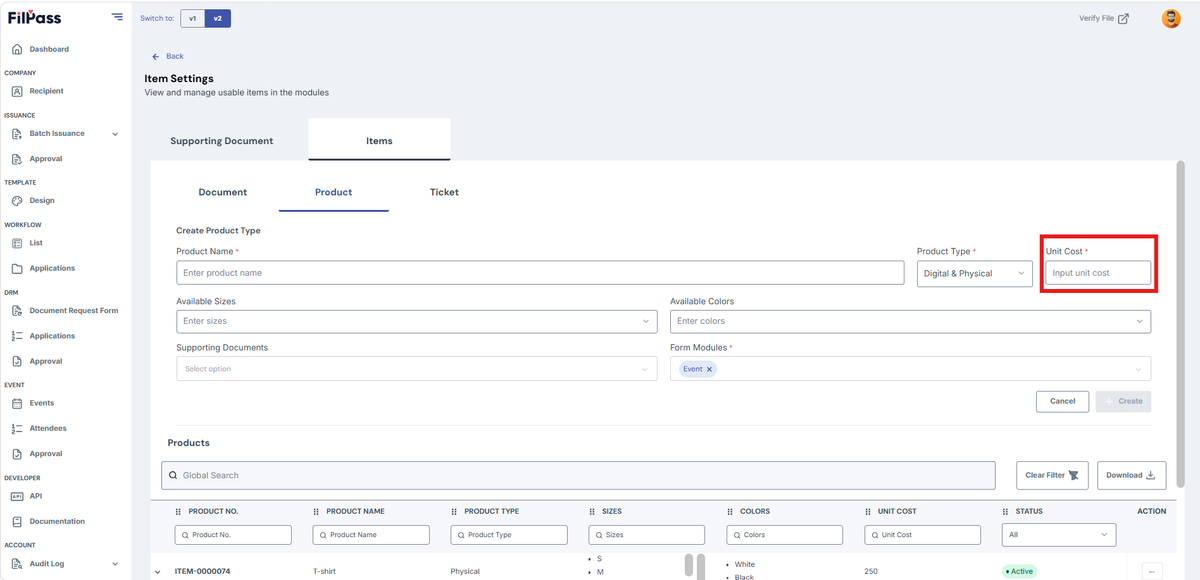Click the Clear Filter button
1200x580 pixels.
pos(1052,475)
